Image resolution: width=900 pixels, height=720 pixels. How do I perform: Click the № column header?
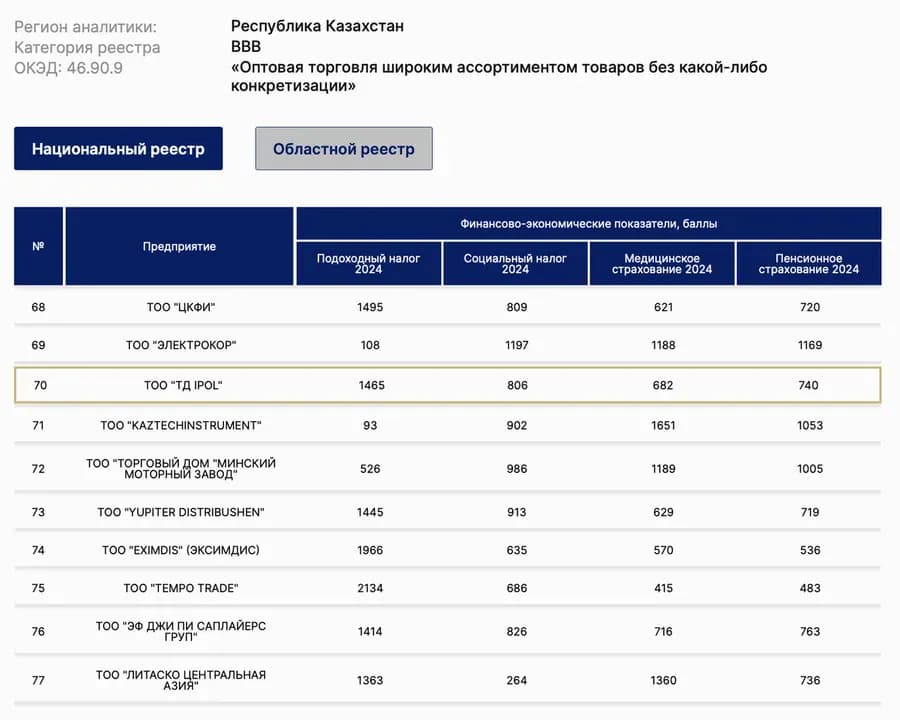38,246
